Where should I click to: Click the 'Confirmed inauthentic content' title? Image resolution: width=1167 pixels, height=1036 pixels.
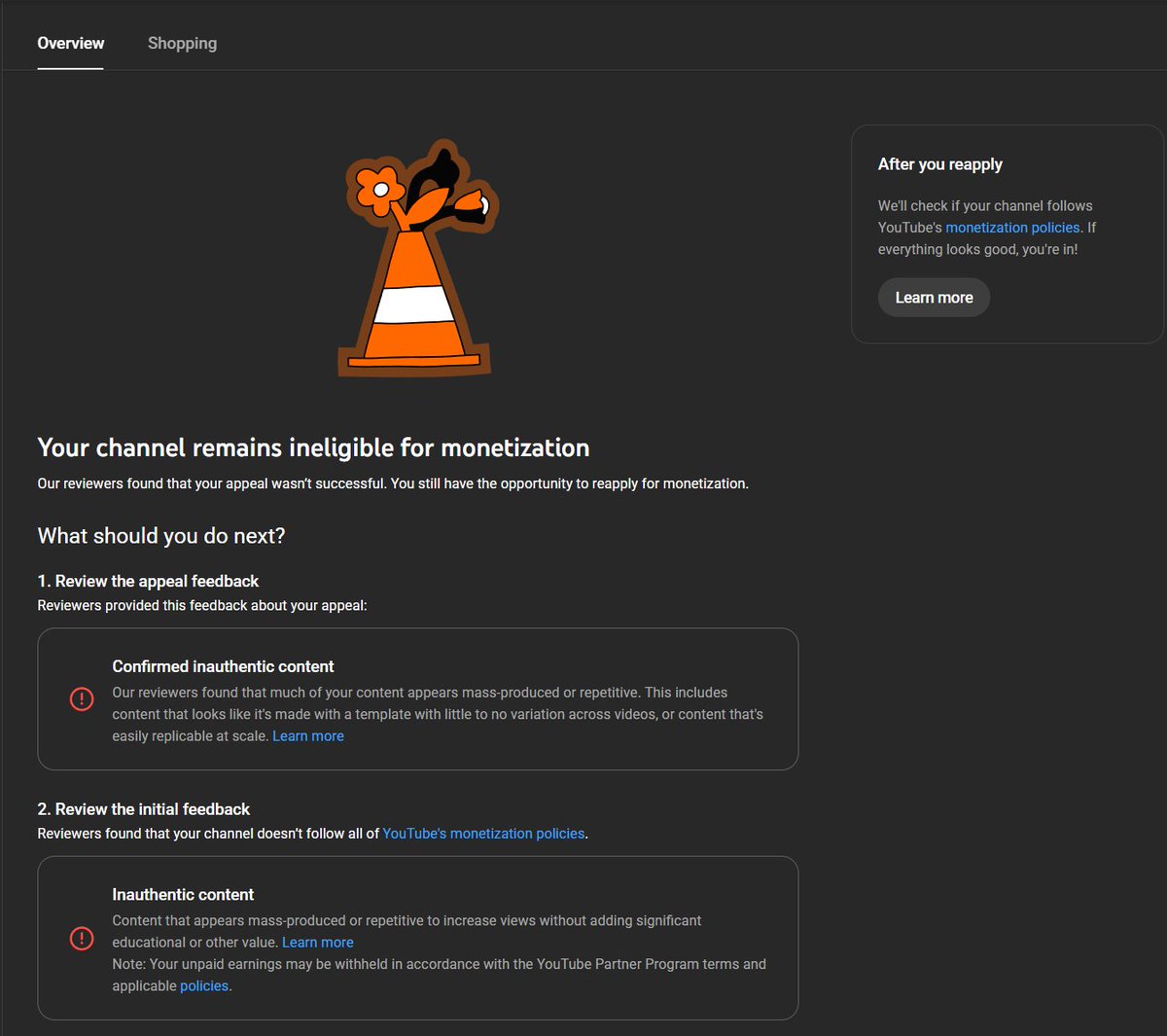point(223,666)
